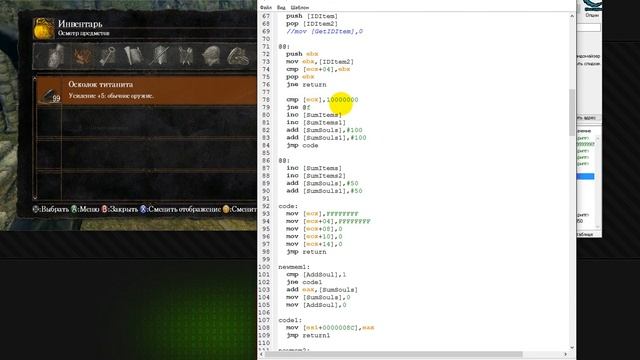Click the 'newmem1:' label
The height and width of the screenshot is (360, 640).
click(294, 267)
